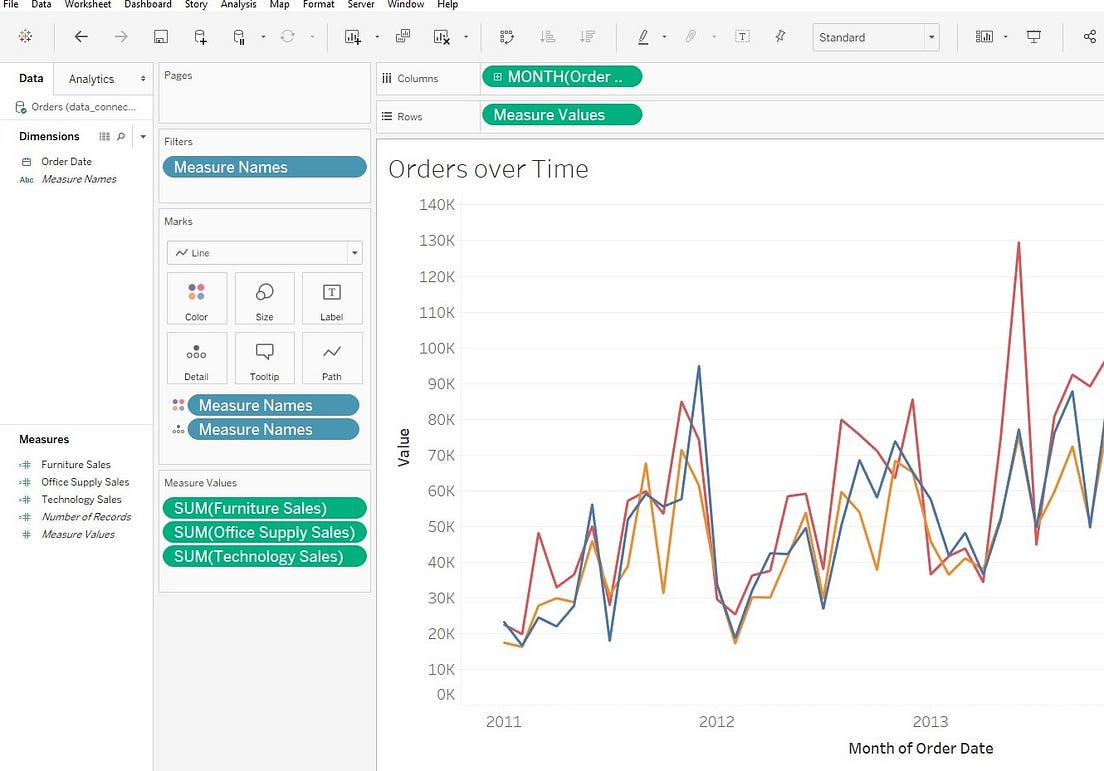Viewport: 1104px width, 771px height.
Task: Switch to the Analytics tab
Action: pyautogui.click(x=90, y=78)
